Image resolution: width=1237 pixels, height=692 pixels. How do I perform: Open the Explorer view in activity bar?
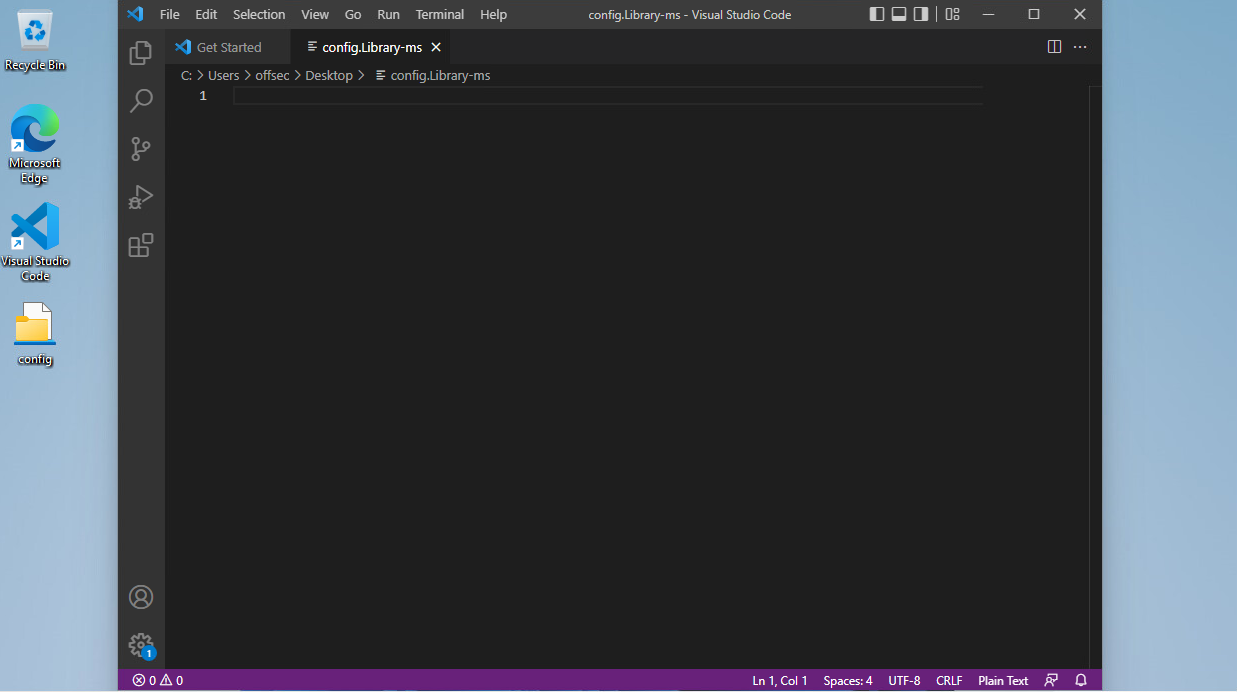tap(141, 53)
